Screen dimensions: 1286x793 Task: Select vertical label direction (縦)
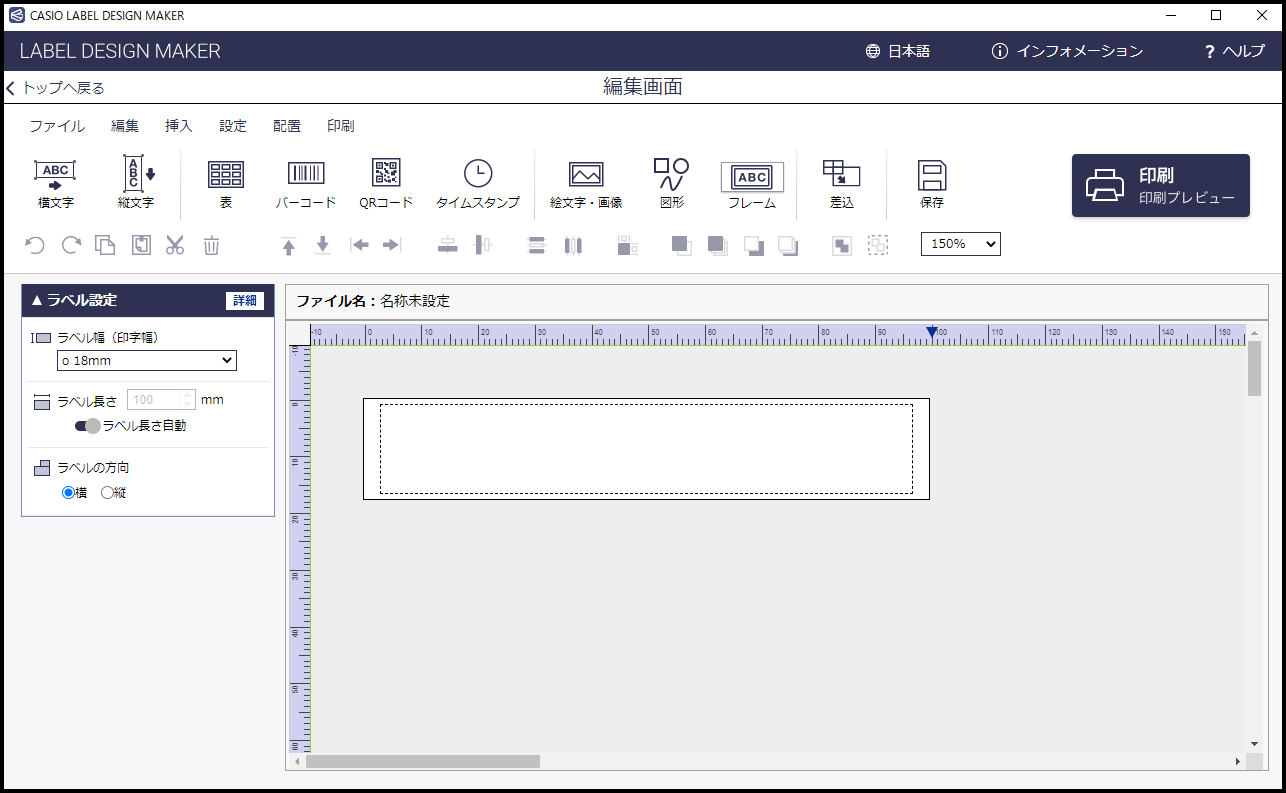[x=107, y=492]
